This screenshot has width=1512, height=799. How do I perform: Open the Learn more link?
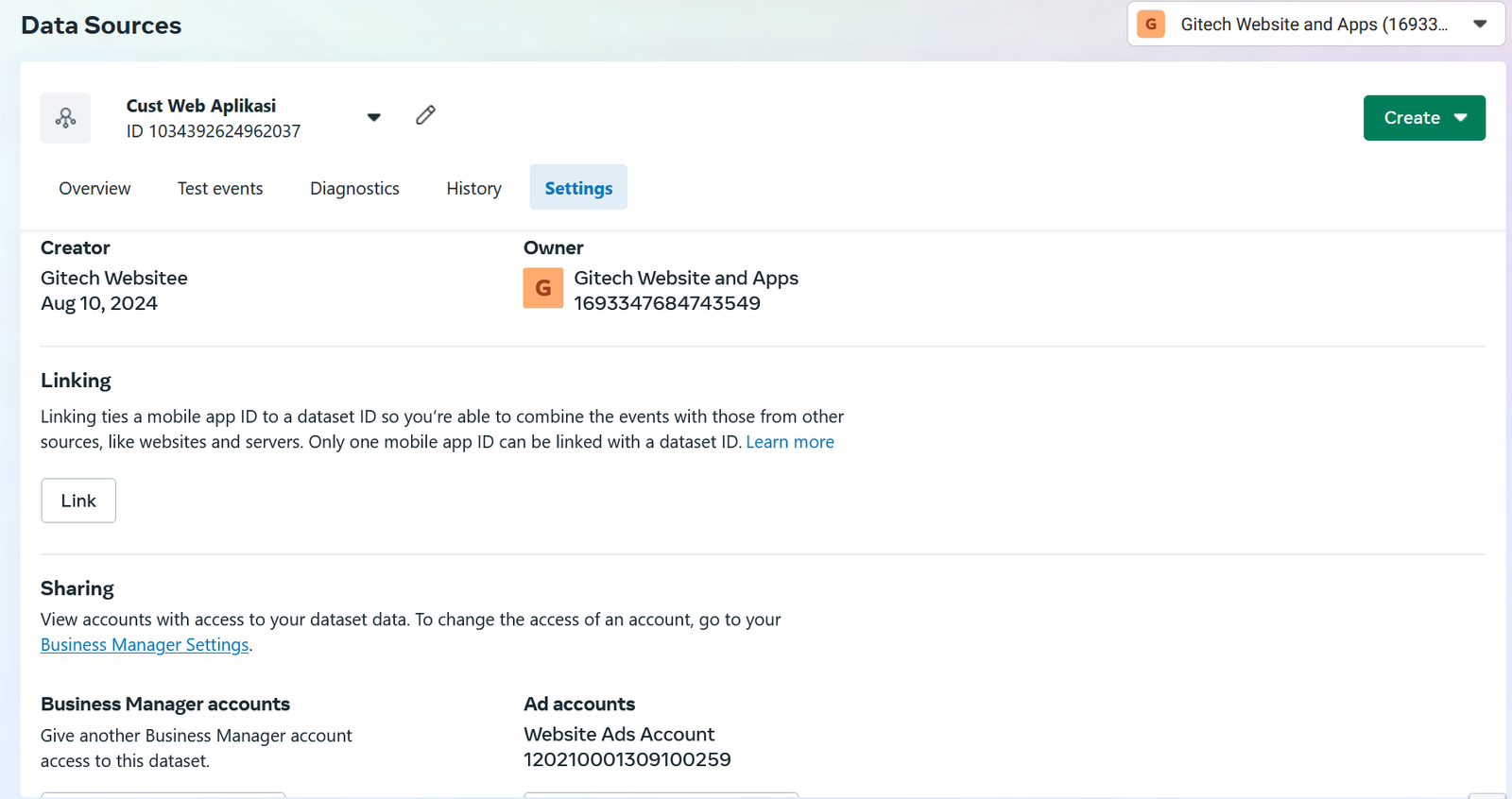click(790, 442)
